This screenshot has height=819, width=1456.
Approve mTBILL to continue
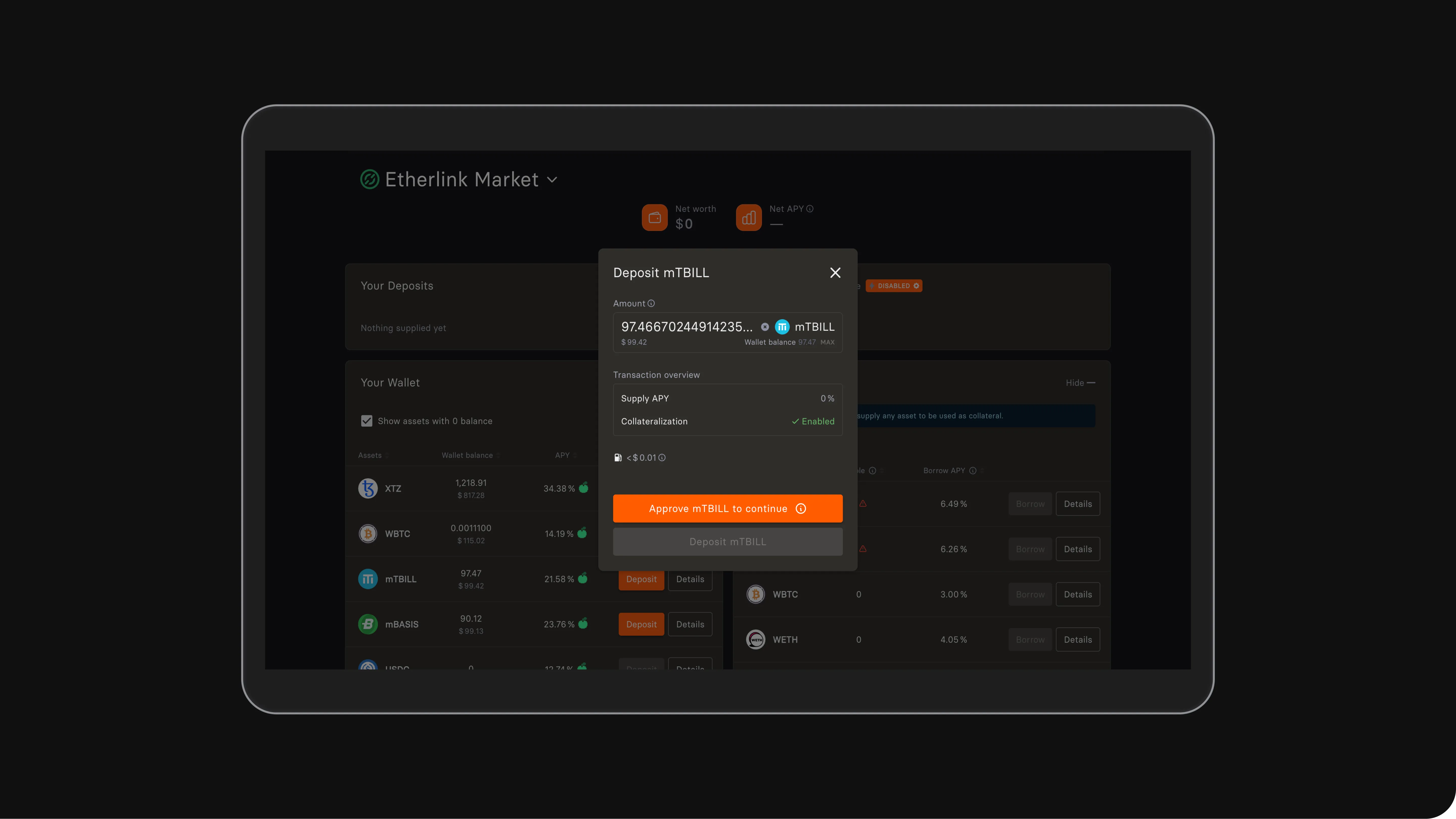(727, 509)
